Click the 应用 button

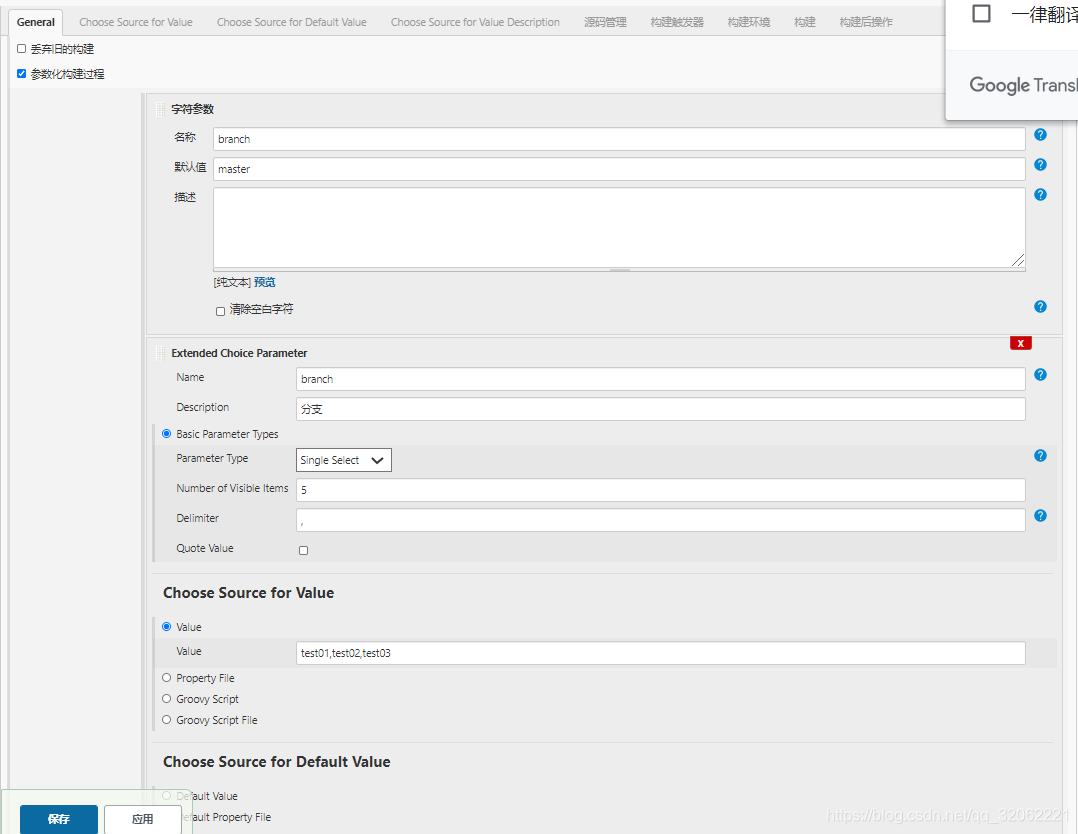pyautogui.click(x=142, y=818)
